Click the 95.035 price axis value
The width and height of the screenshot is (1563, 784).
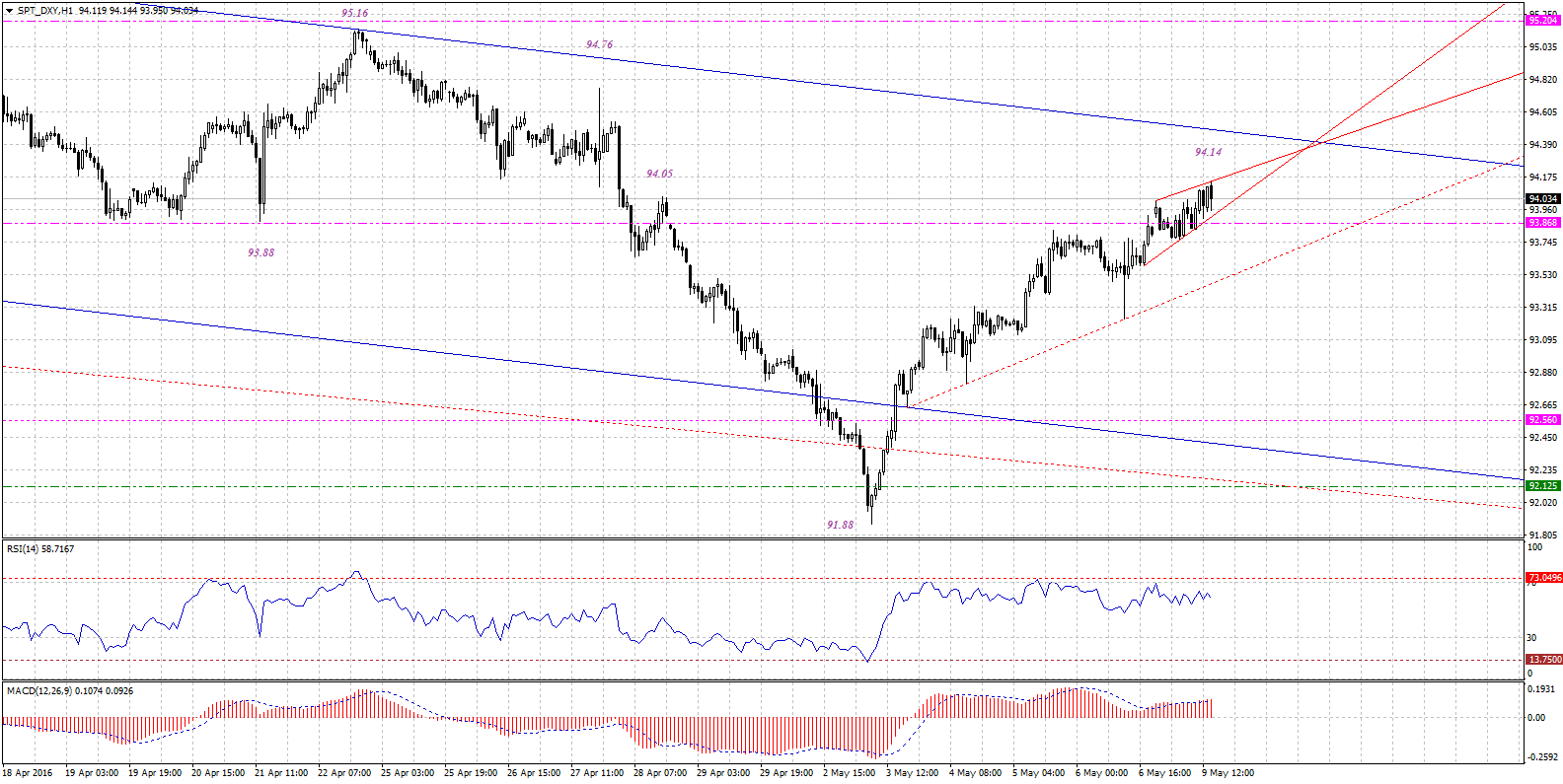1542,46
